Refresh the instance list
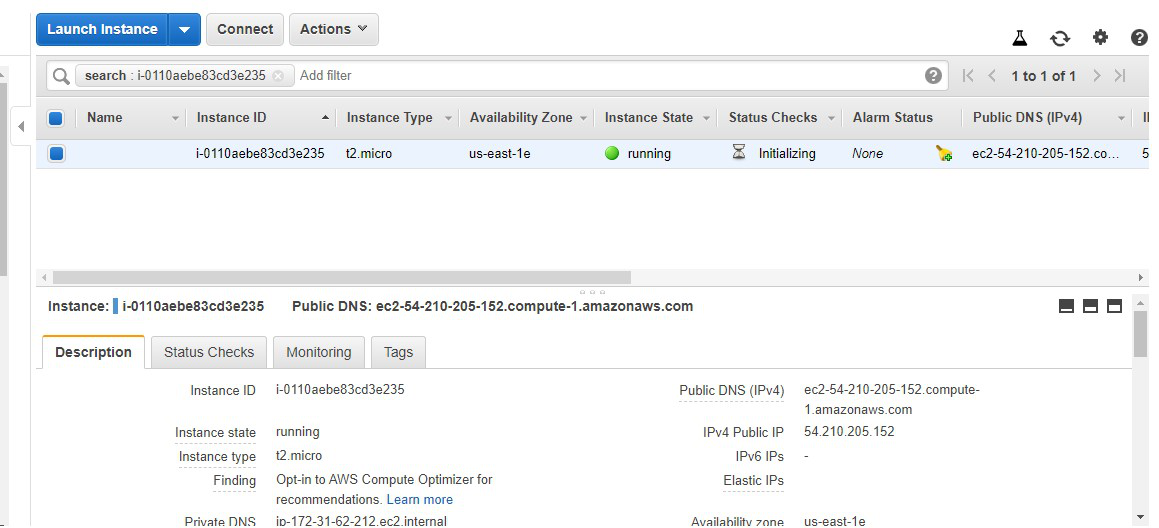The height and width of the screenshot is (528, 1159). pyautogui.click(x=1060, y=38)
